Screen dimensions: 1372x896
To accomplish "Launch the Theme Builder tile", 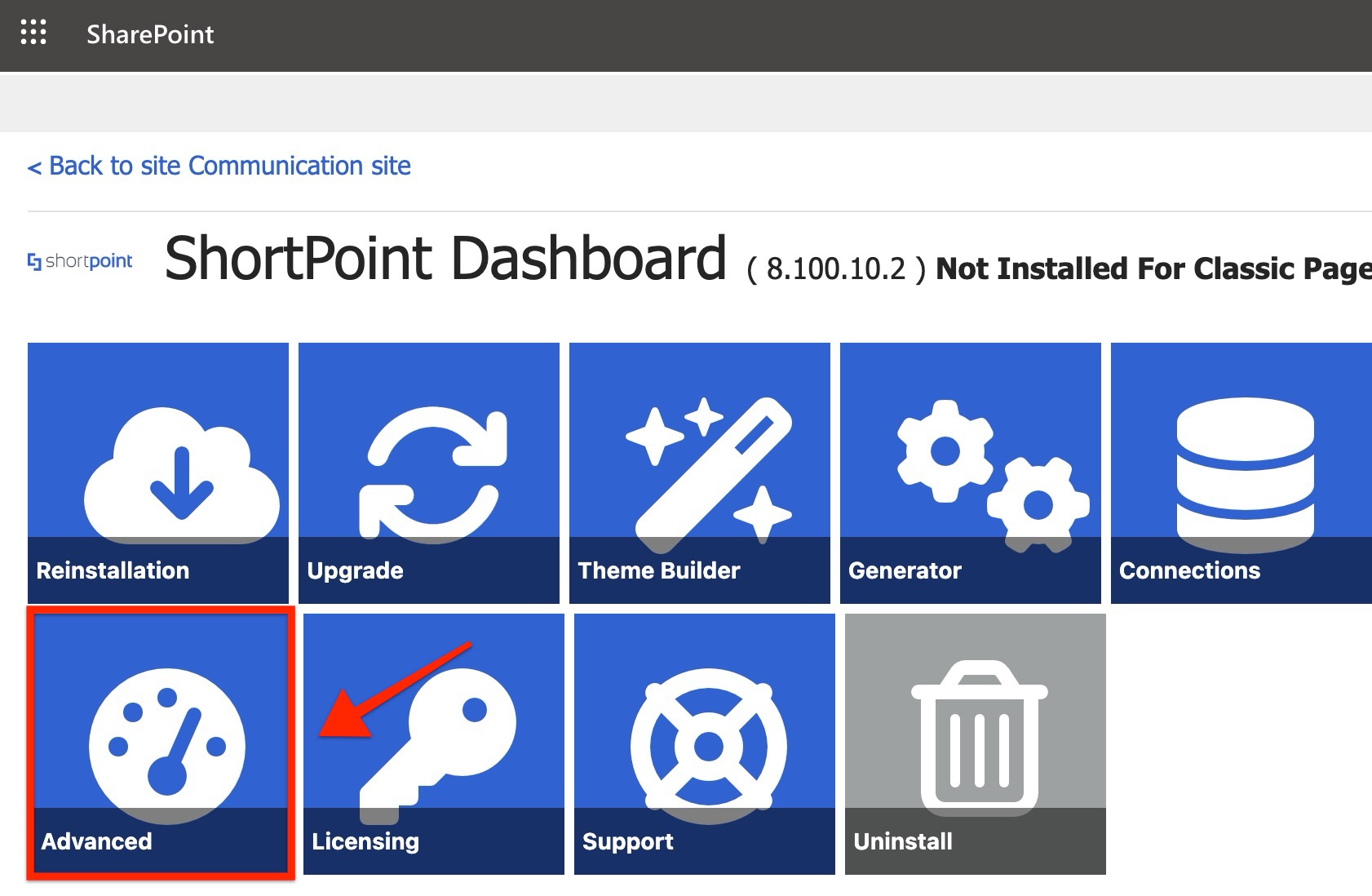I will point(700,473).
